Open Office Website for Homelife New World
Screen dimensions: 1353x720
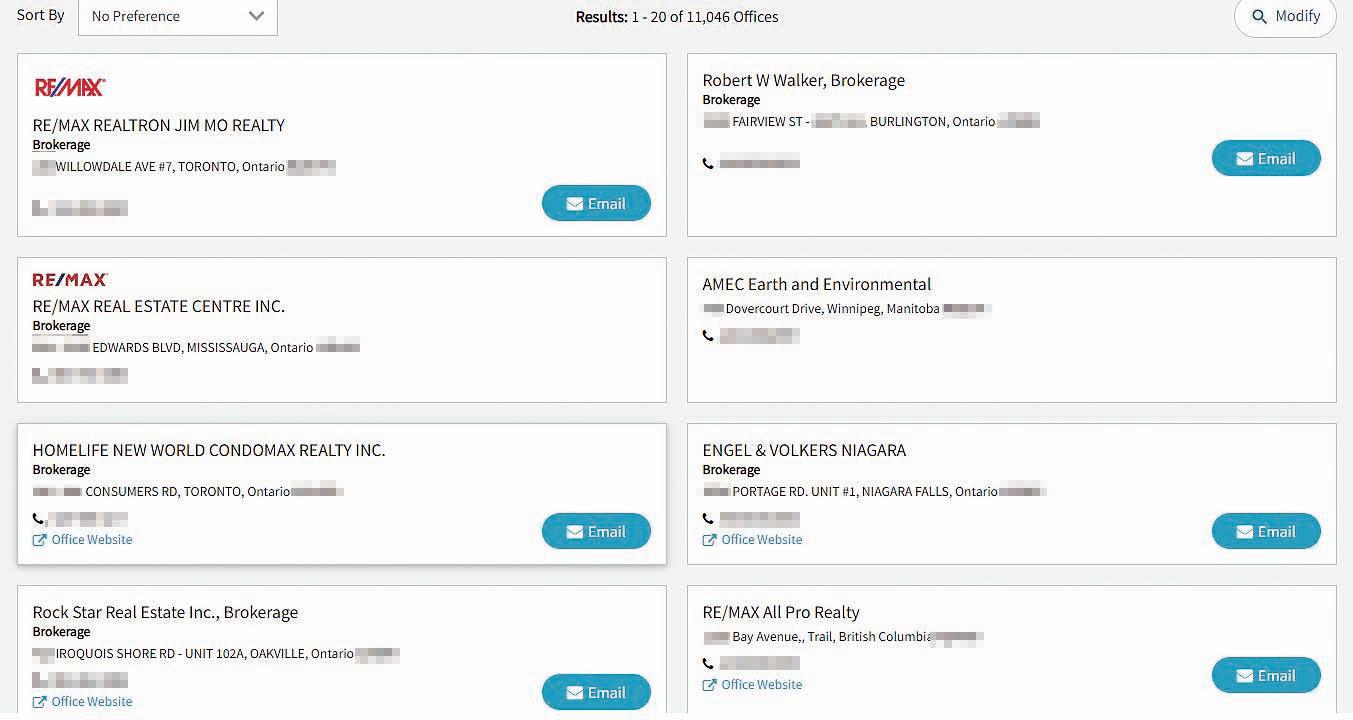(x=91, y=540)
